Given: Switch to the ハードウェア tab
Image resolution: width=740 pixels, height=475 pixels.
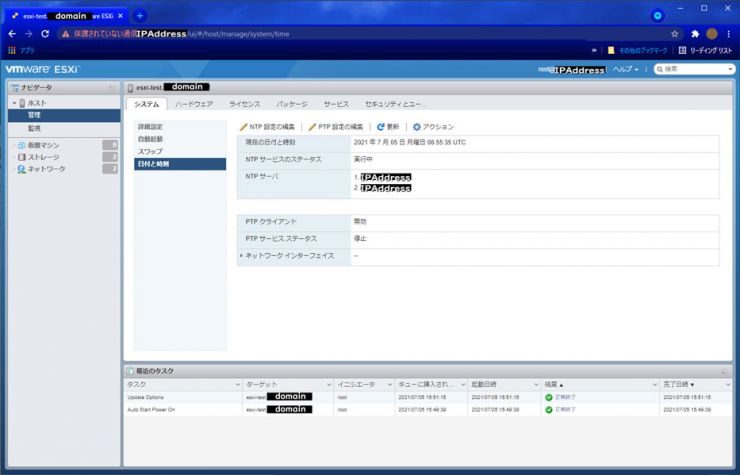Looking at the screenshot, I should [x=194, y=104].
